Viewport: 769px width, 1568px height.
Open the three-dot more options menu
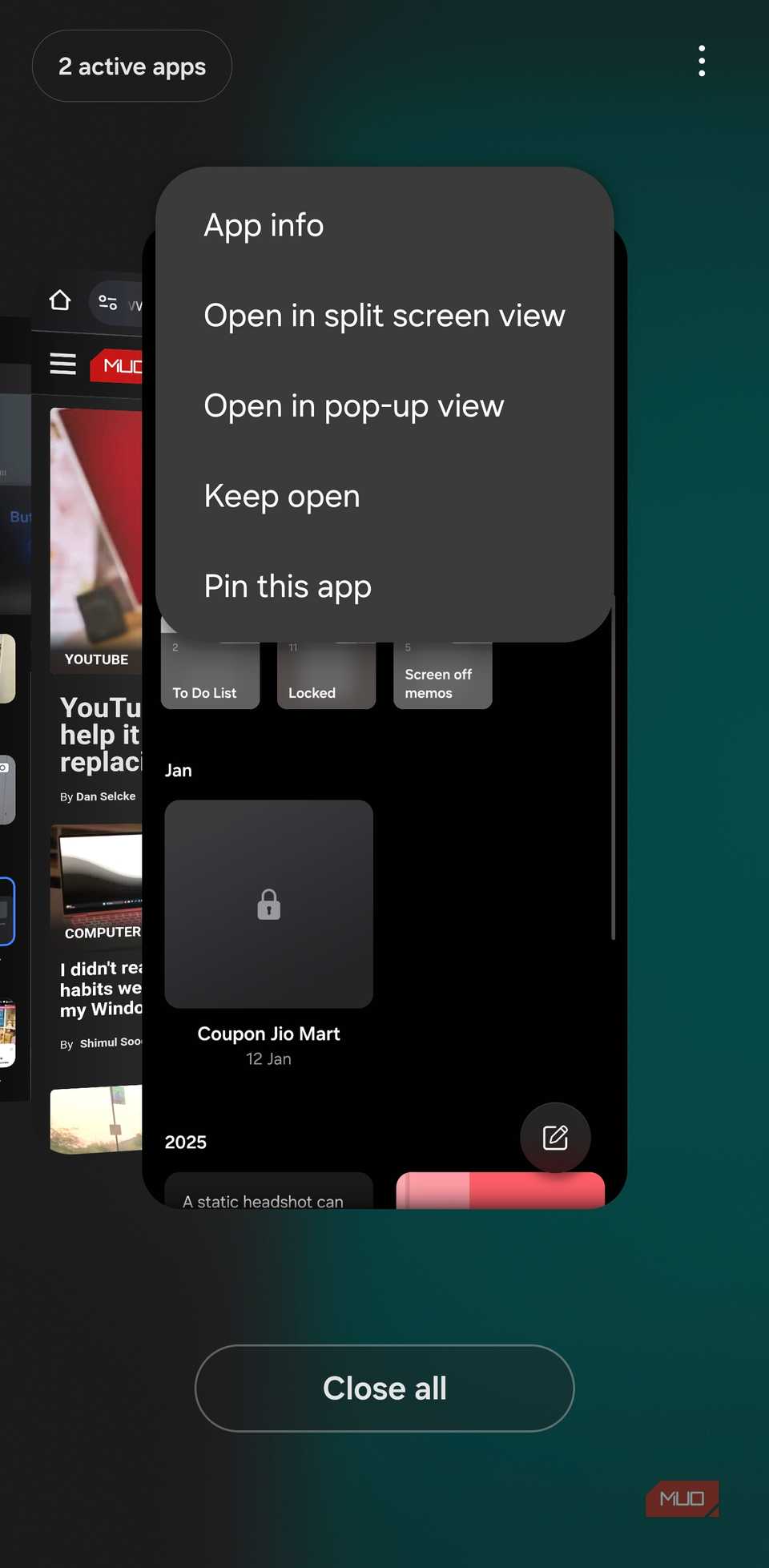tap(702, 61)
